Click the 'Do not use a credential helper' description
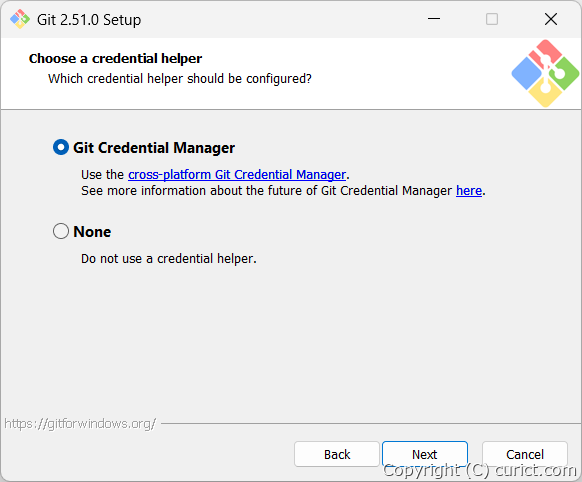 (x=169, y=259)
